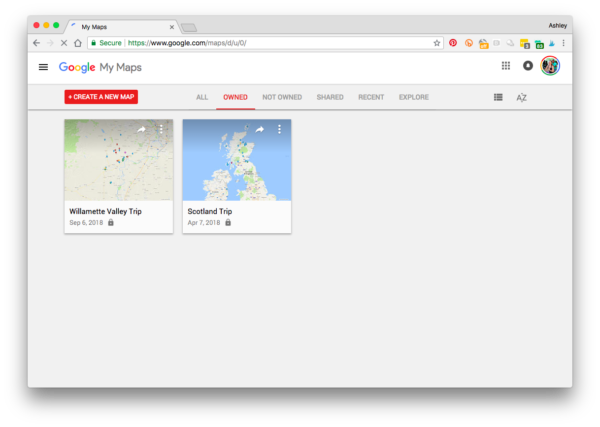Sort maps alphabetically with AZ icon

point(521,98)
